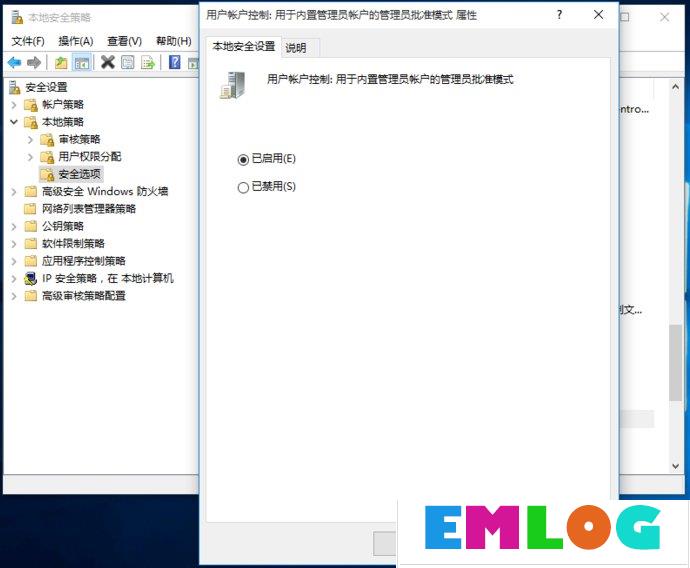Viewport: 690px width, 568px height.
Task: Open the 帮助(H) menu
Action: pos(173,41)
